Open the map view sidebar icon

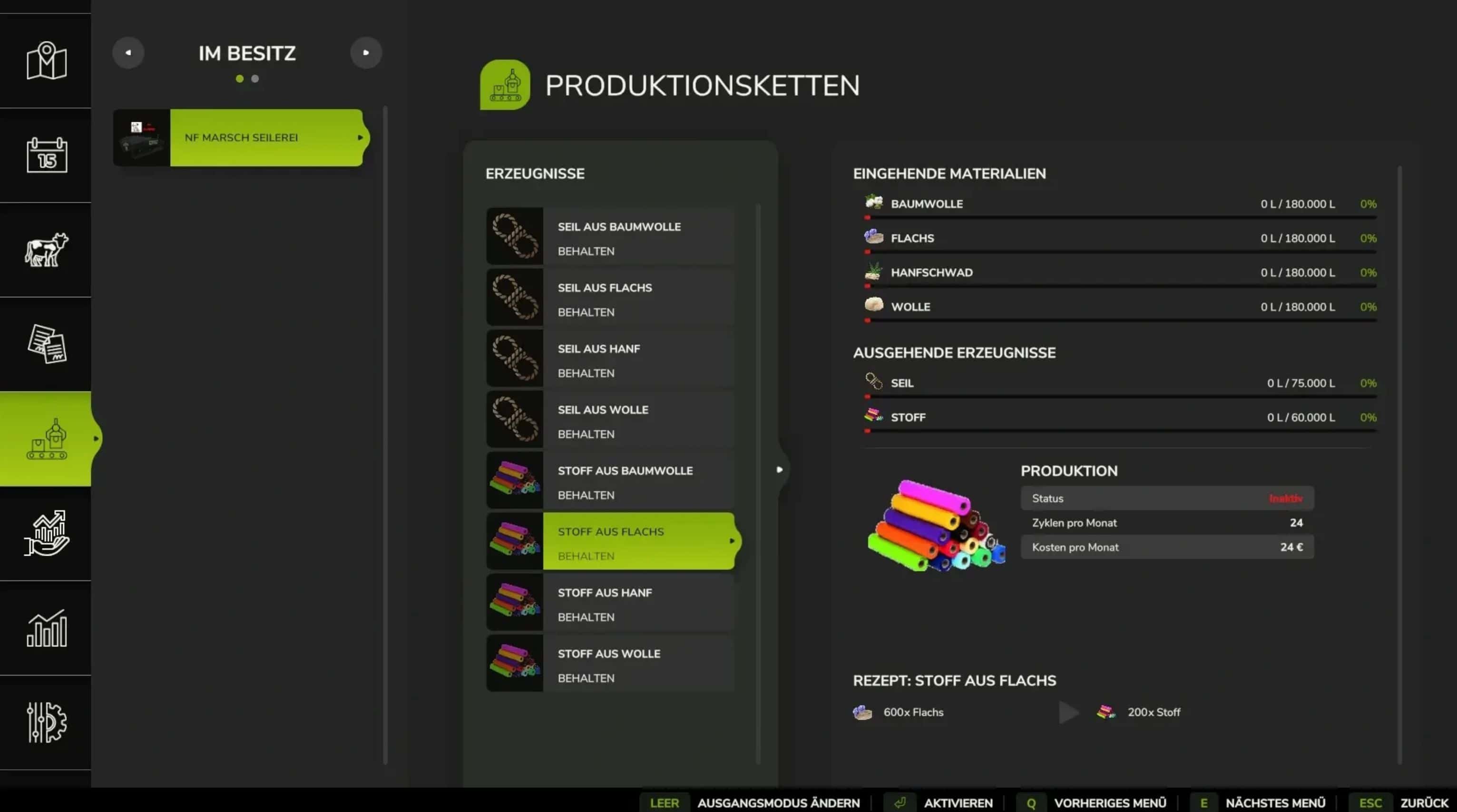(x=47, y=61)
